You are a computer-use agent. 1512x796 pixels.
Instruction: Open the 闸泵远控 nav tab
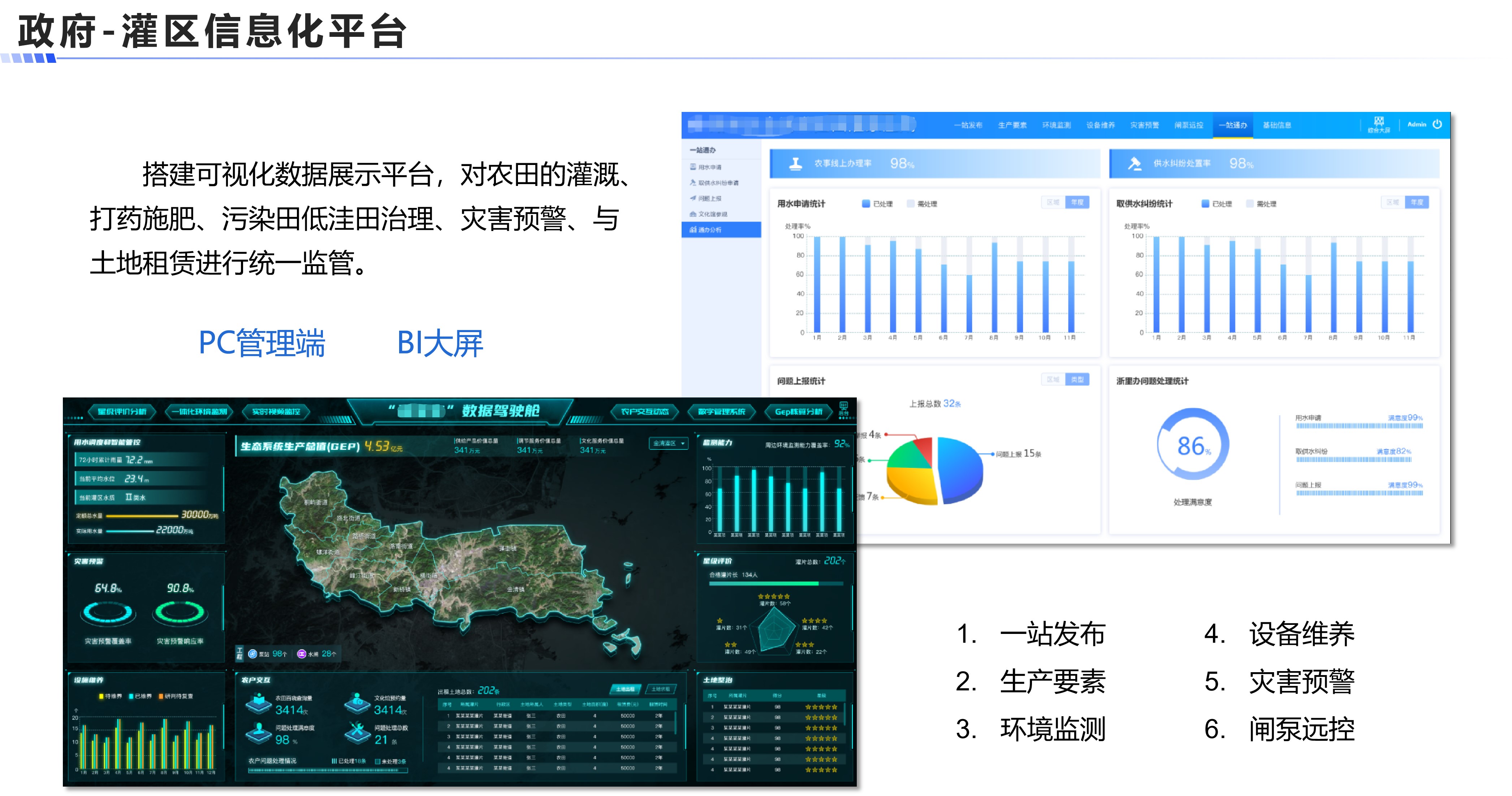click(x=1189, y=125)
